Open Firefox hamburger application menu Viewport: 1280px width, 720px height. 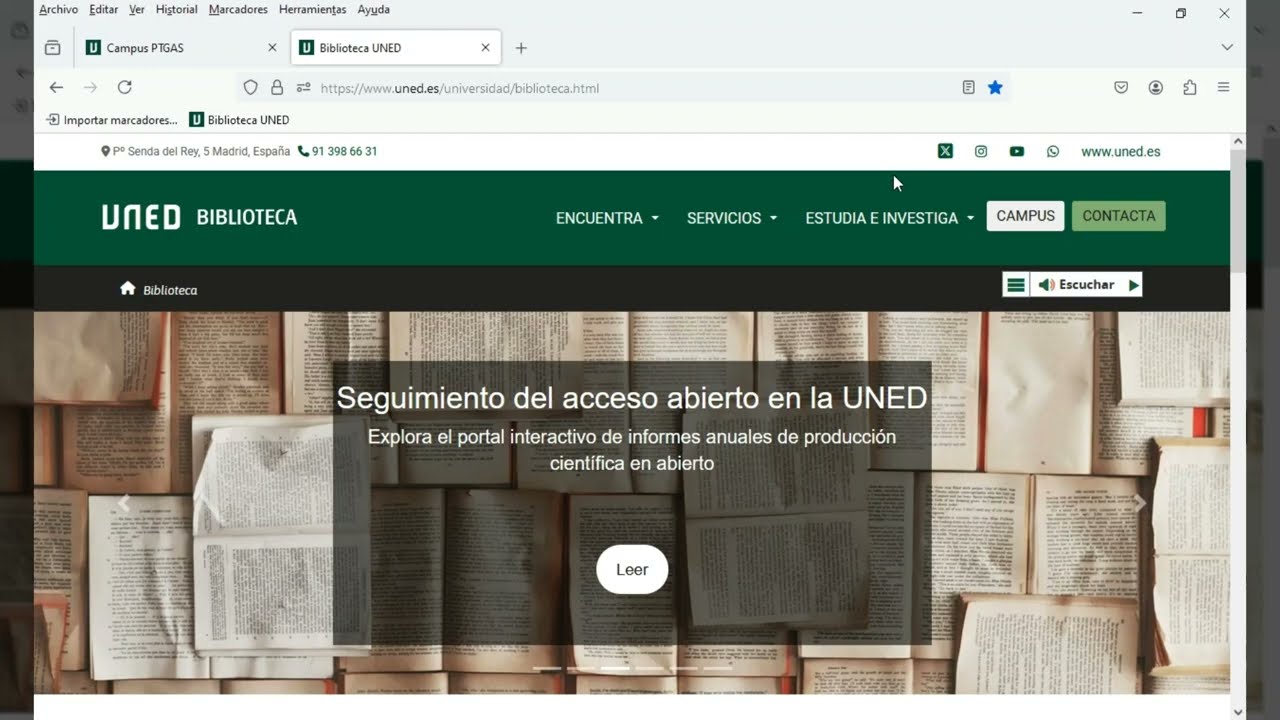(1223, 88)
